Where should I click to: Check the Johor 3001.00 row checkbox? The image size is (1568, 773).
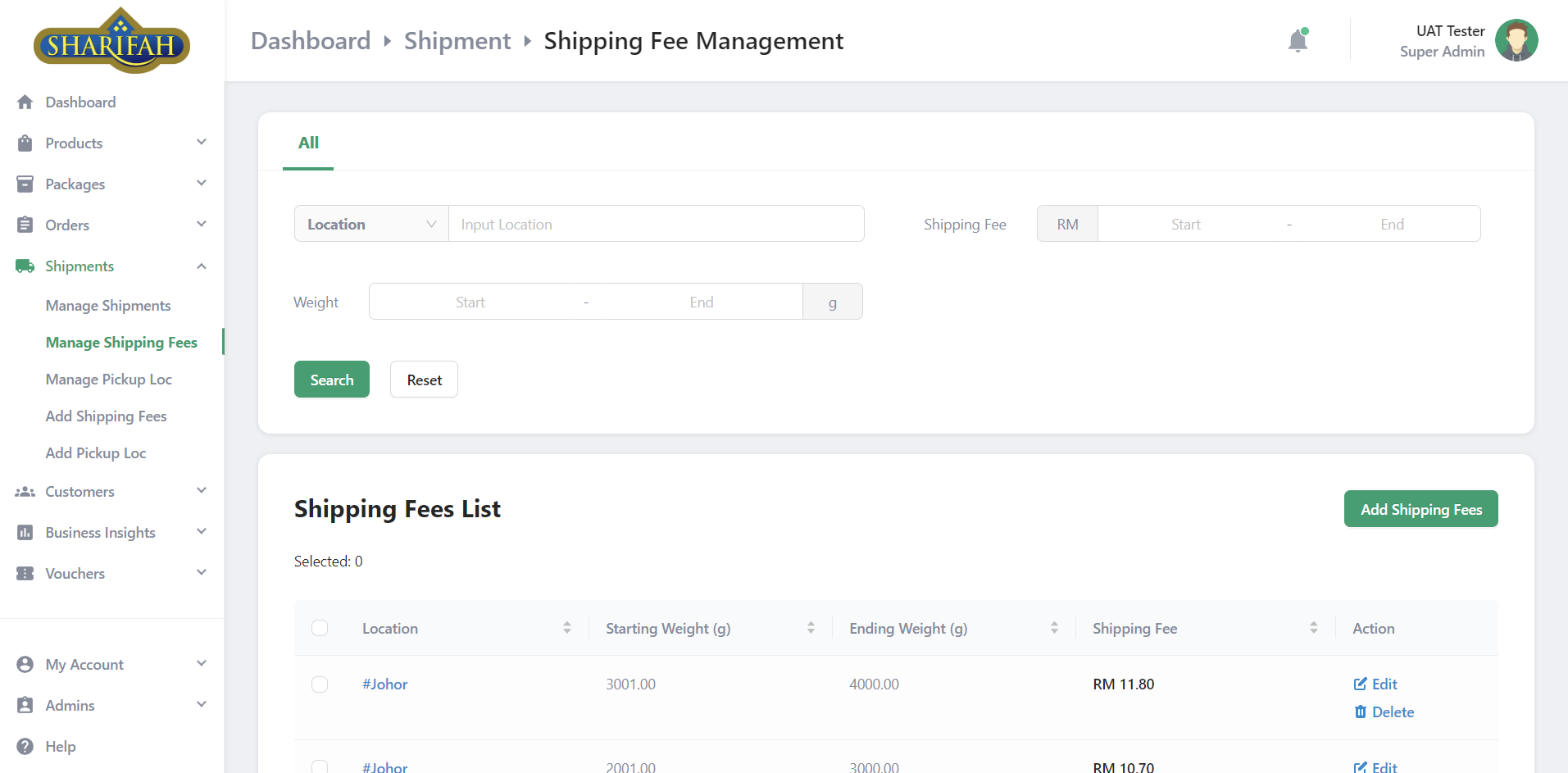[x=320, y=684]
